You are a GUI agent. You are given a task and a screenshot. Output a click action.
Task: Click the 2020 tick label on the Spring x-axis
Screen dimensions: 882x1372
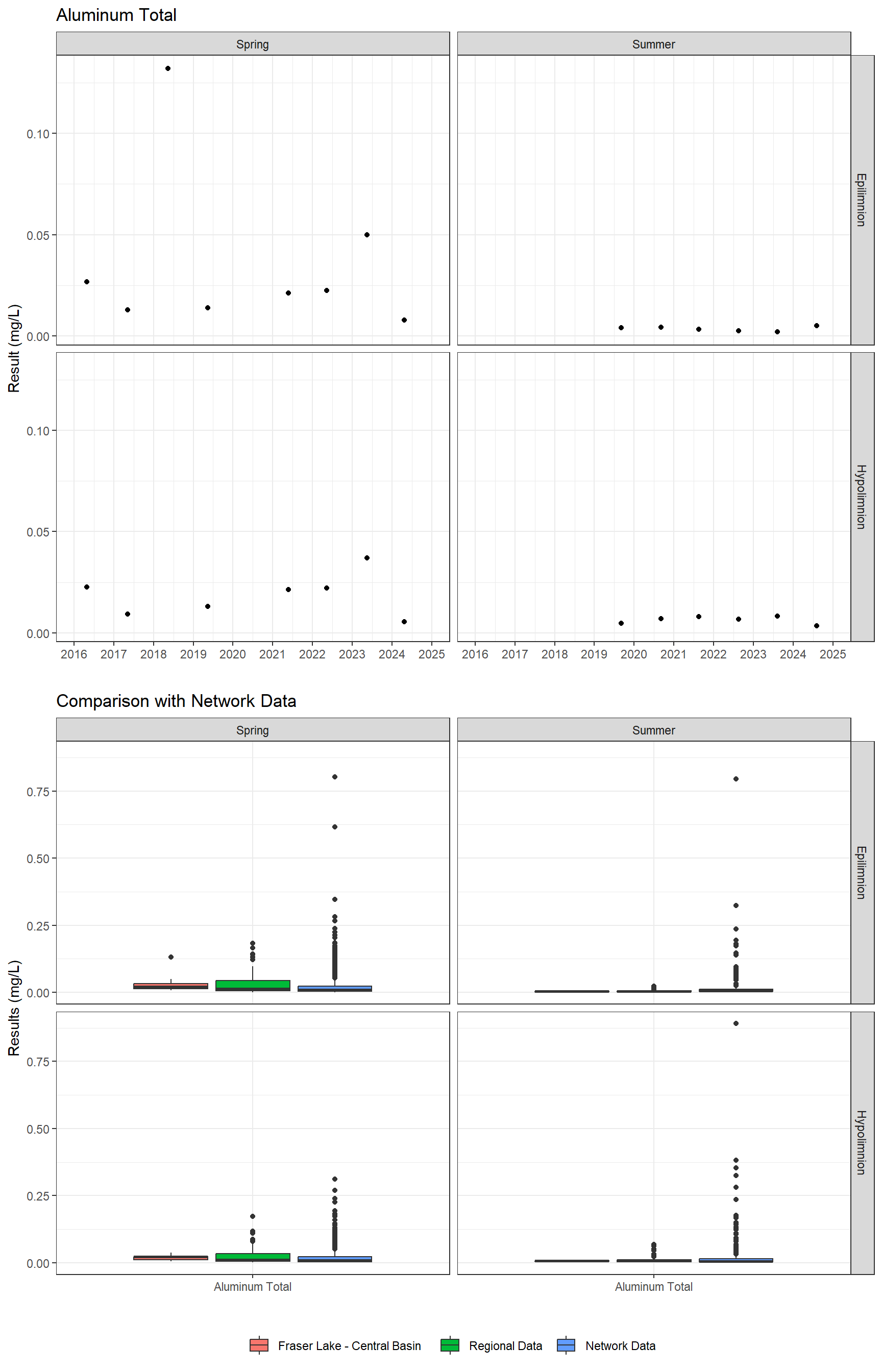(233, 654)
